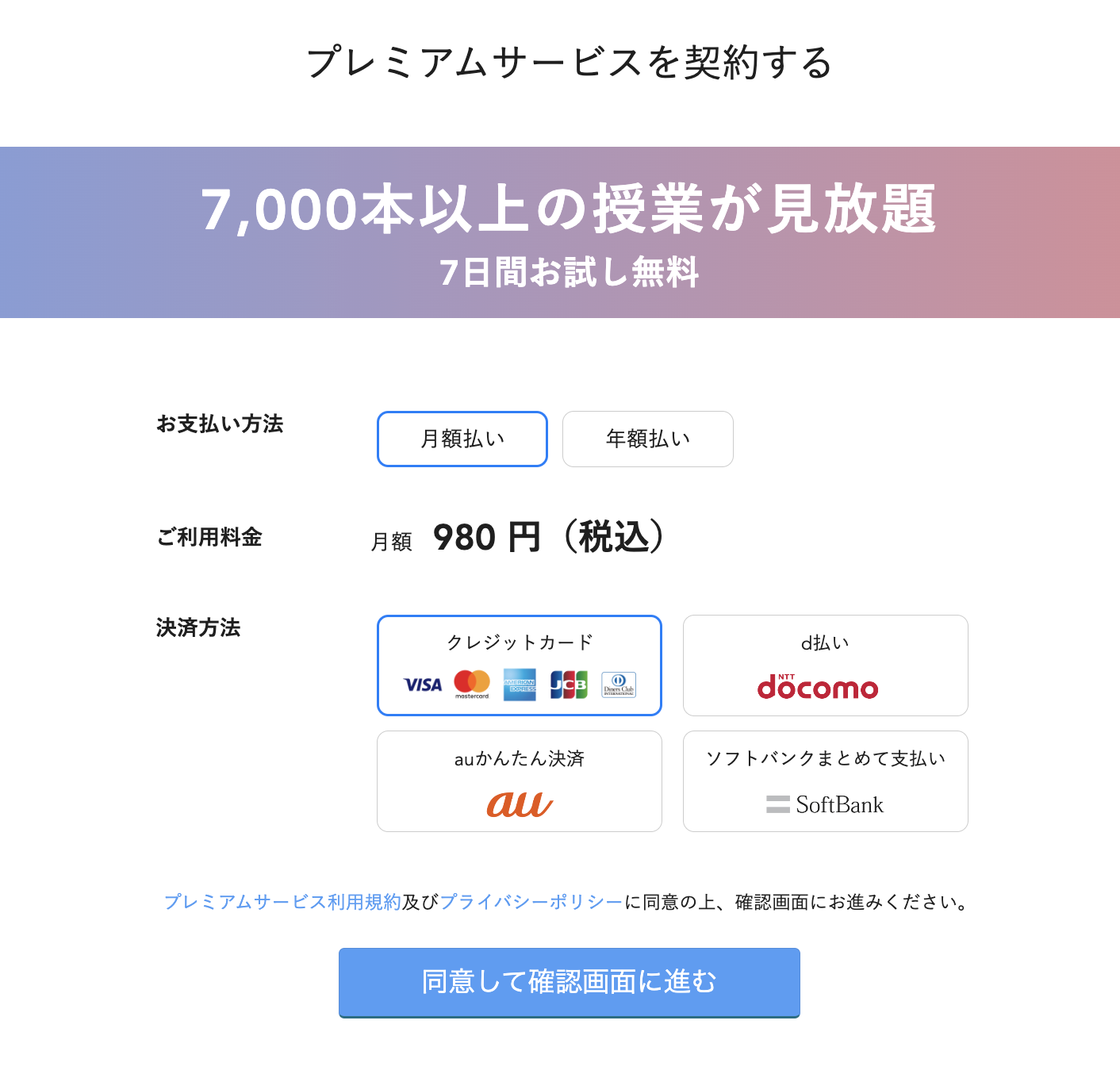Viewport: 1120px width, 1074px height.
Task: Open プライバシーポリシー link
Action: pos(531,902)
